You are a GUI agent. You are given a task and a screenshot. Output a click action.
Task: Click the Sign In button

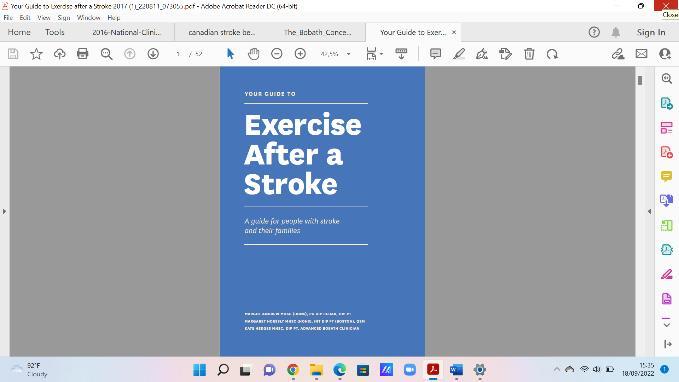pos(651,32)
